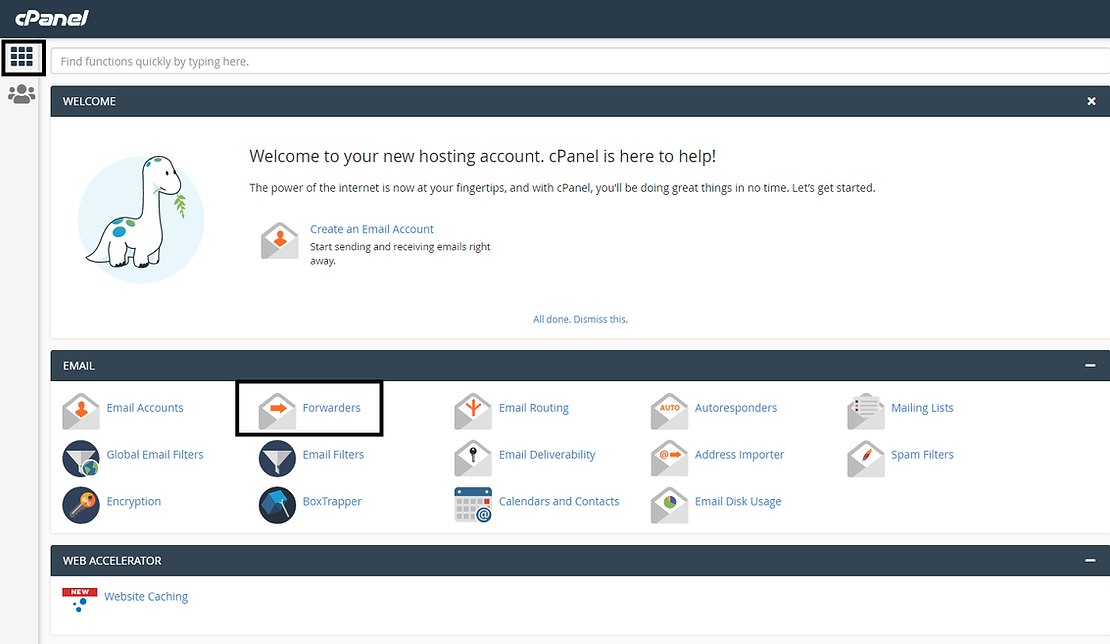
Task: Collapse the WEB ACCELERATOR section
Action: pyautogui.click(x=1090, y=561)
